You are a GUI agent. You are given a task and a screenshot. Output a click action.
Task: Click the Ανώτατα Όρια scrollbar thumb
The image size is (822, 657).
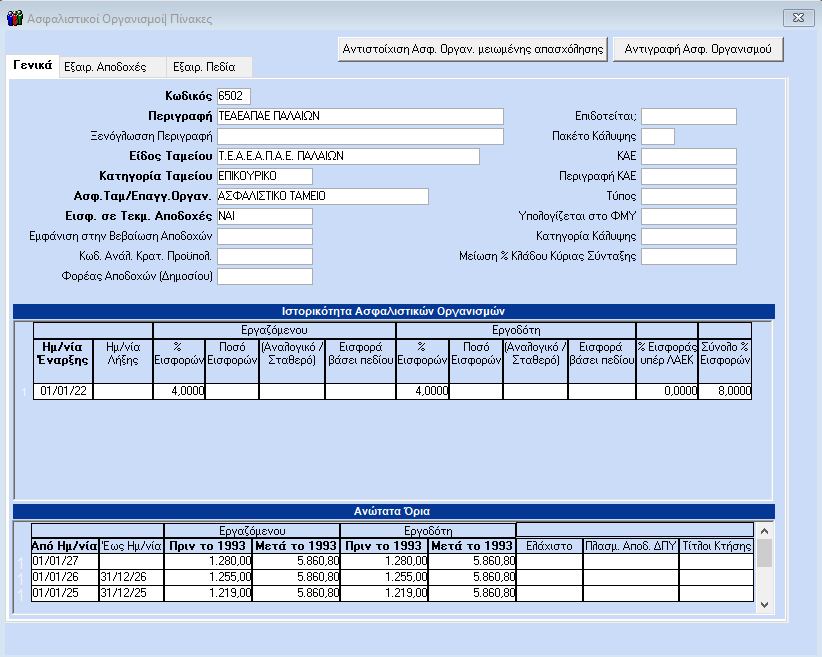[764, 553]
